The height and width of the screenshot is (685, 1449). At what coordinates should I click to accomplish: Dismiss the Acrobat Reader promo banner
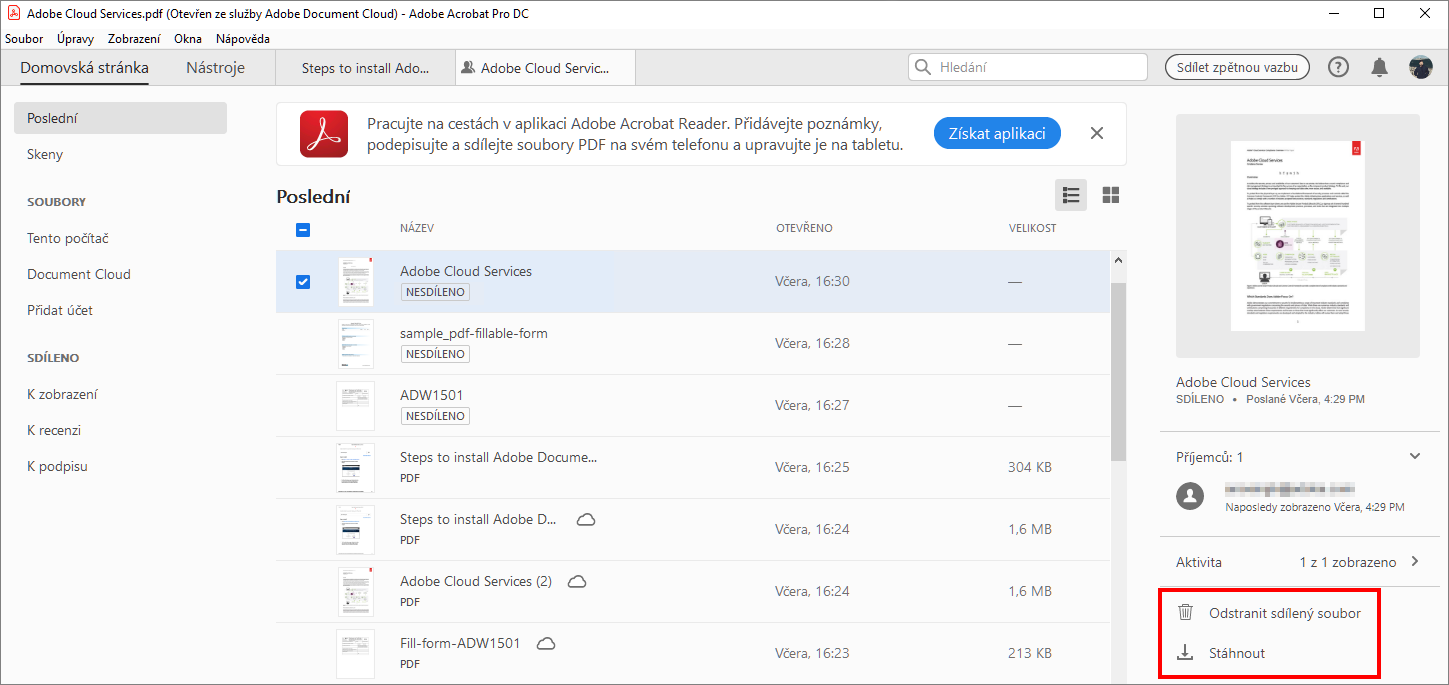coord(1097,133)
